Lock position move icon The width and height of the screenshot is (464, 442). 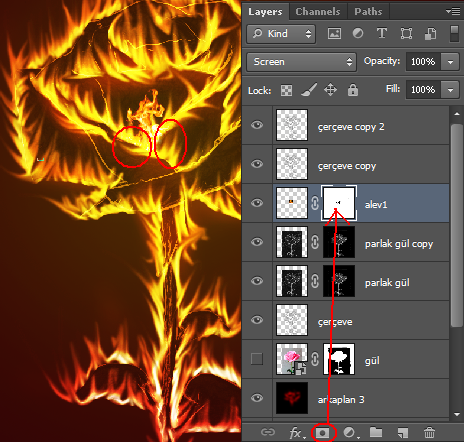(330, 90)
